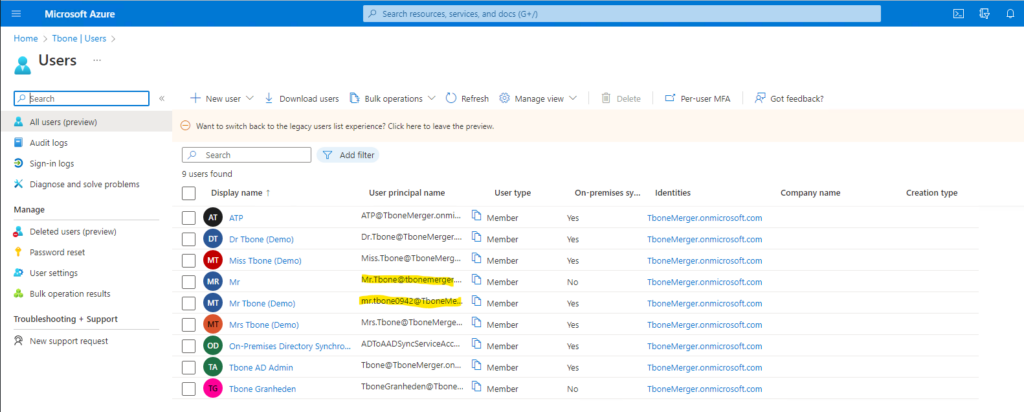Check the Mrs Tbone (Demo) row checkbox
The height and width of the screenshot is (412, 1024).
189,325
